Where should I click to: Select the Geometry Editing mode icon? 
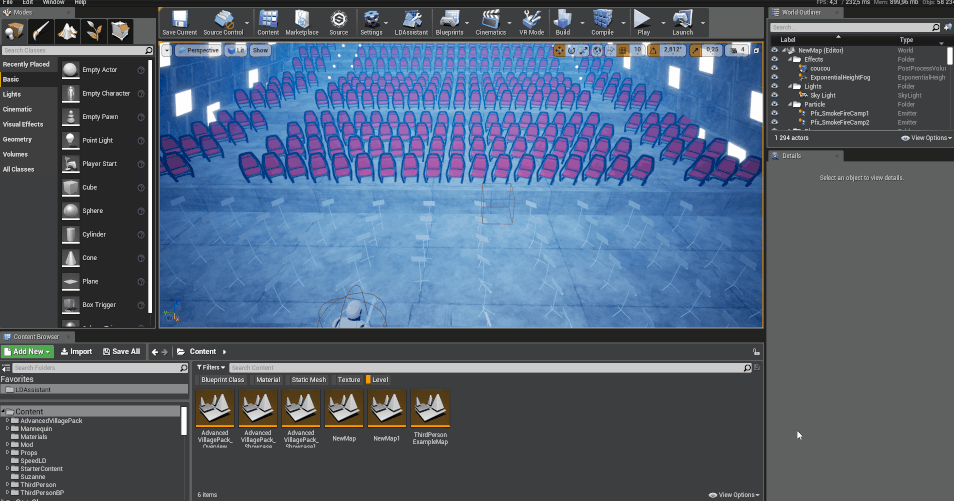[x=120, y=30]
